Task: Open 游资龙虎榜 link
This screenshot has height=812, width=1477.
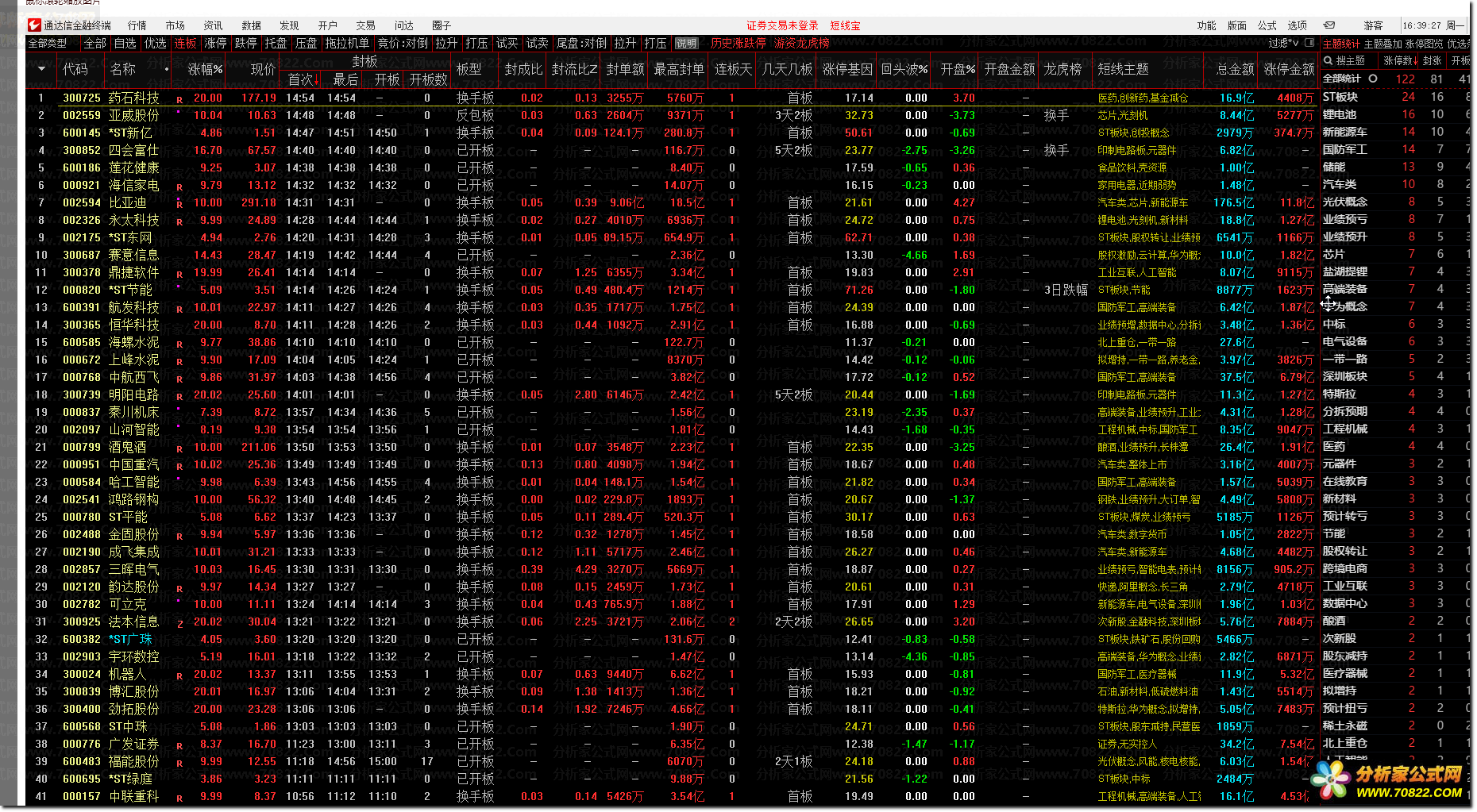Action: pyautogui.click(x=802, y=43)
